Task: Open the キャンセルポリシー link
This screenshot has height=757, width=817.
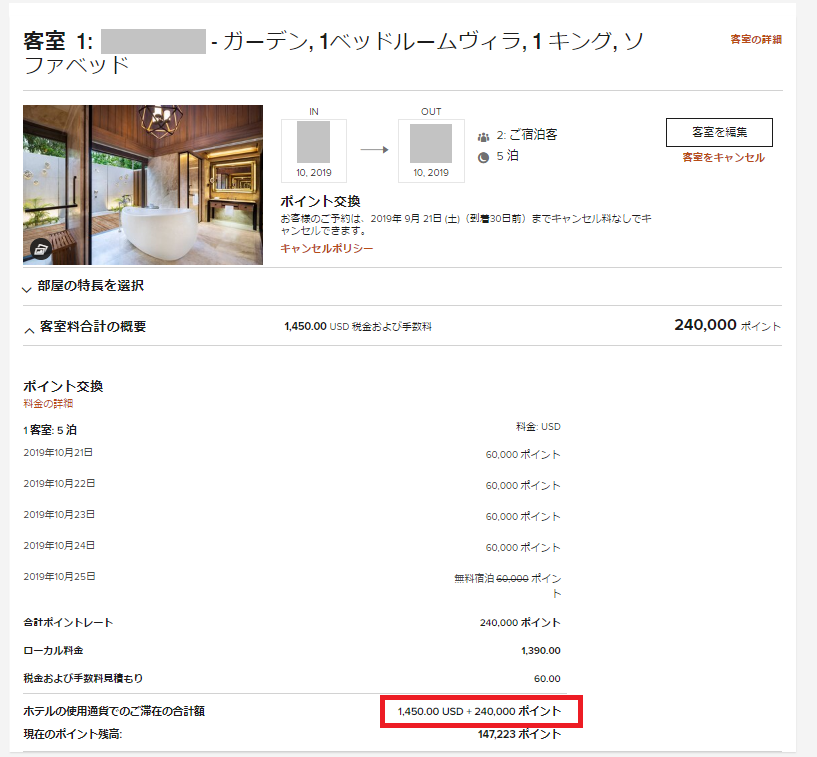Action: point(327,249)
